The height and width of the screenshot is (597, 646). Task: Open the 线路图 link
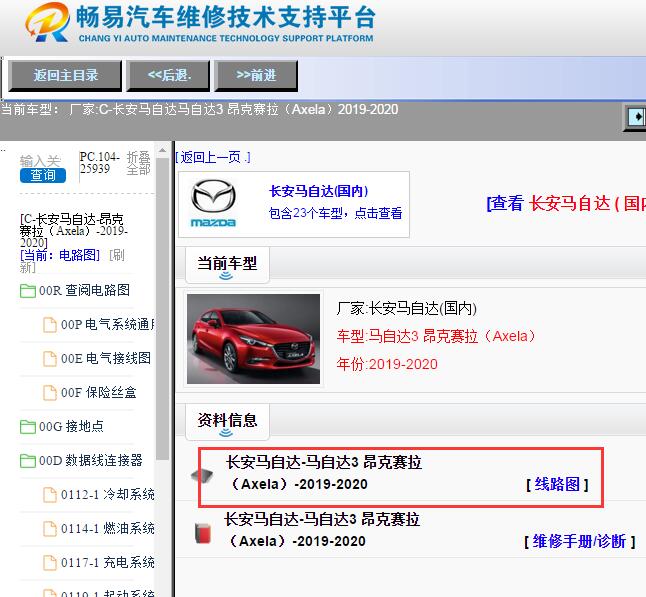(557, 484)
